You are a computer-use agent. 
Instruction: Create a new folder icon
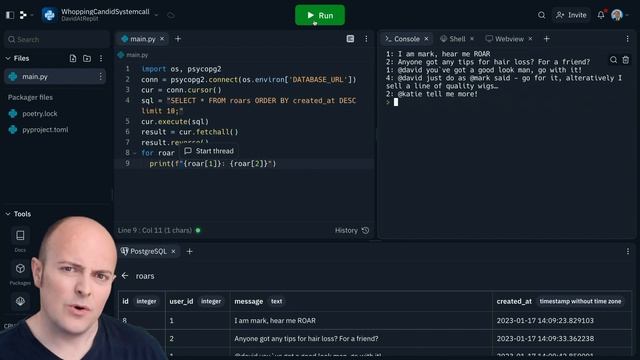(x=87, y=58)
